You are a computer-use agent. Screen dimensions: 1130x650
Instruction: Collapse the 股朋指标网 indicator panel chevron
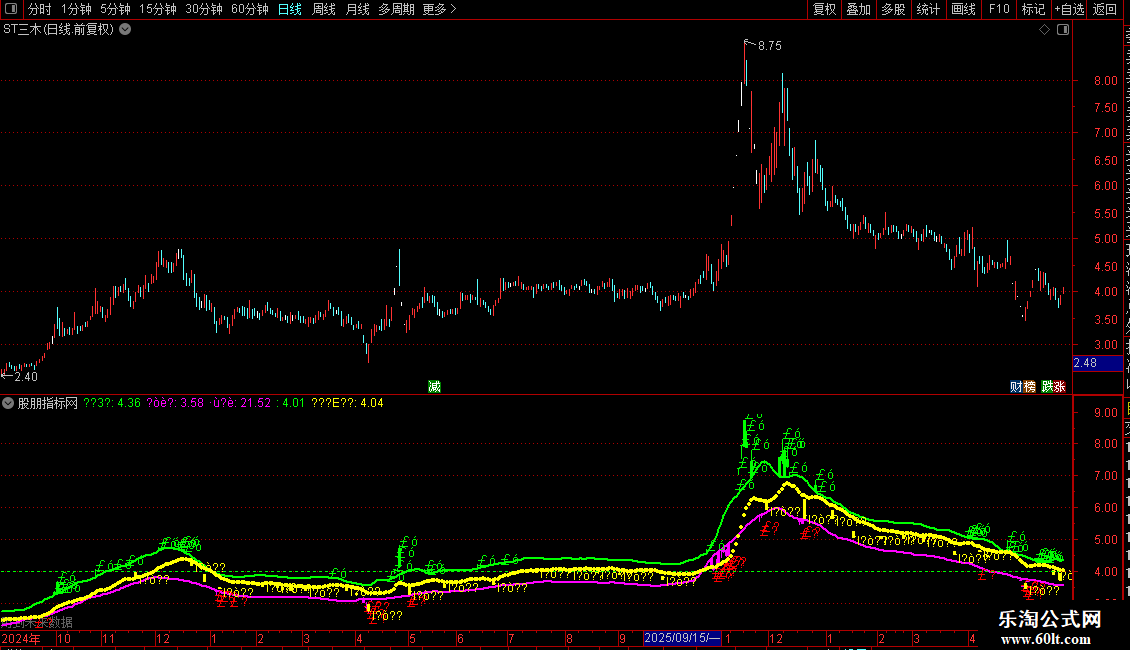pos(8,404)
